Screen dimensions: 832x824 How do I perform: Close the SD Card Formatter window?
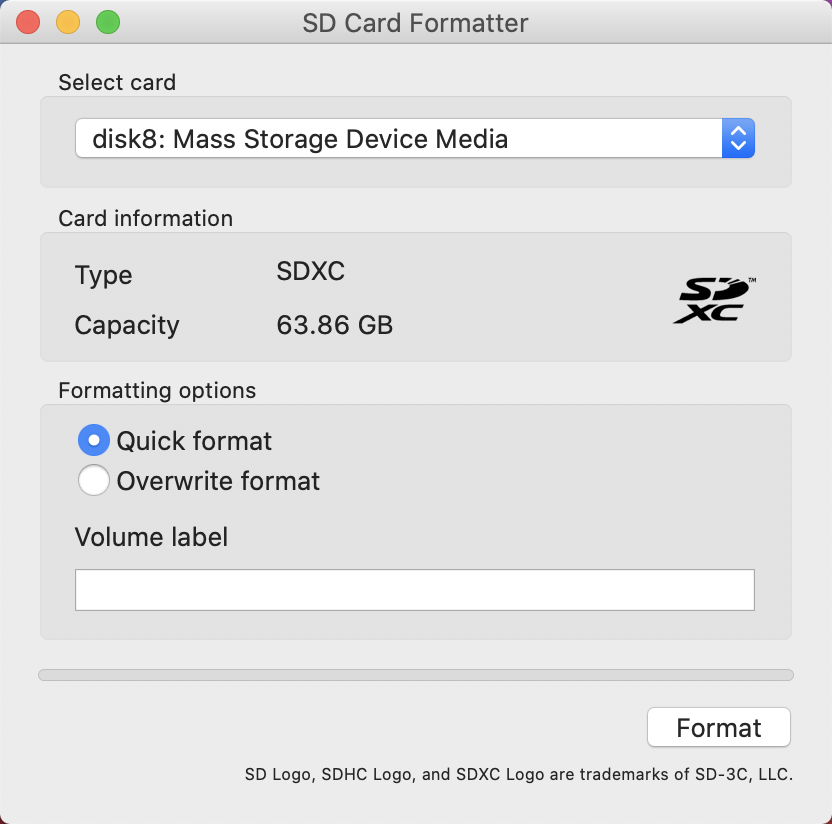coord(28,23)
